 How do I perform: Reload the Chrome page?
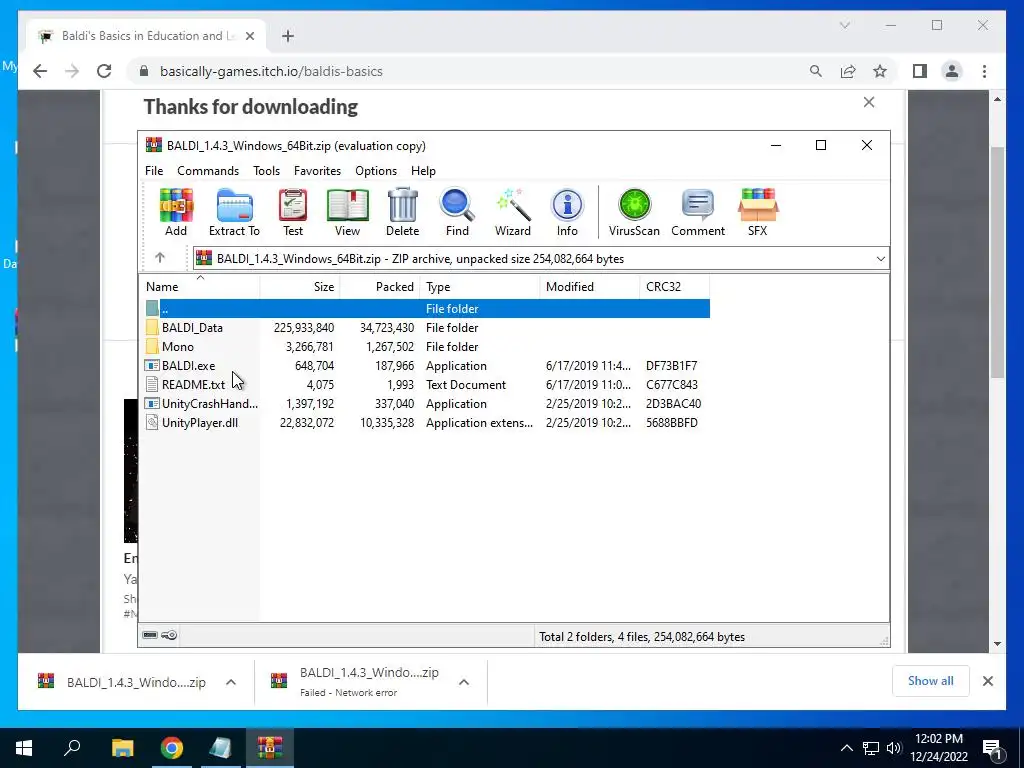104,71
